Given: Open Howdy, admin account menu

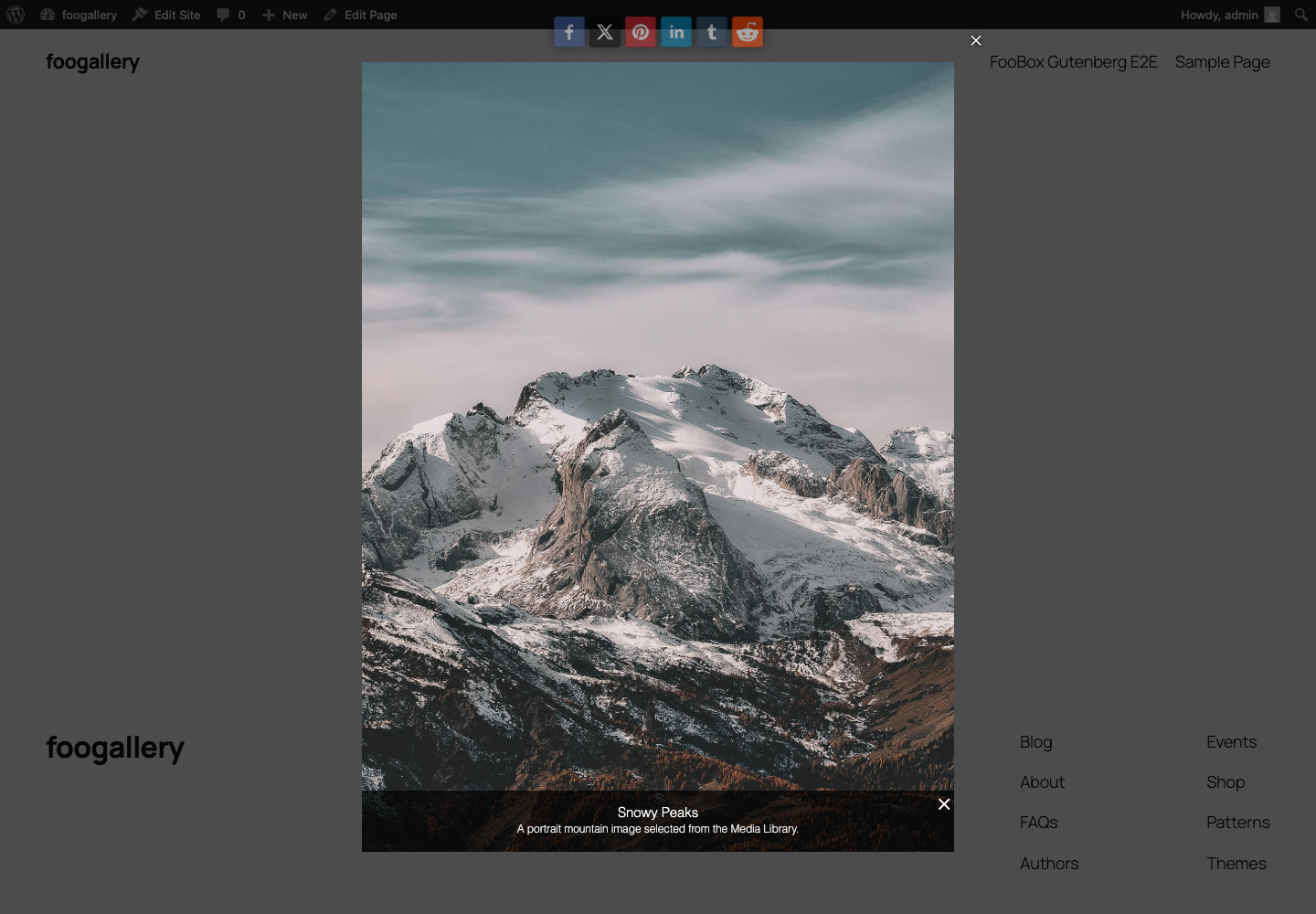Looking at the screenshot, I should click(1230, 15).
